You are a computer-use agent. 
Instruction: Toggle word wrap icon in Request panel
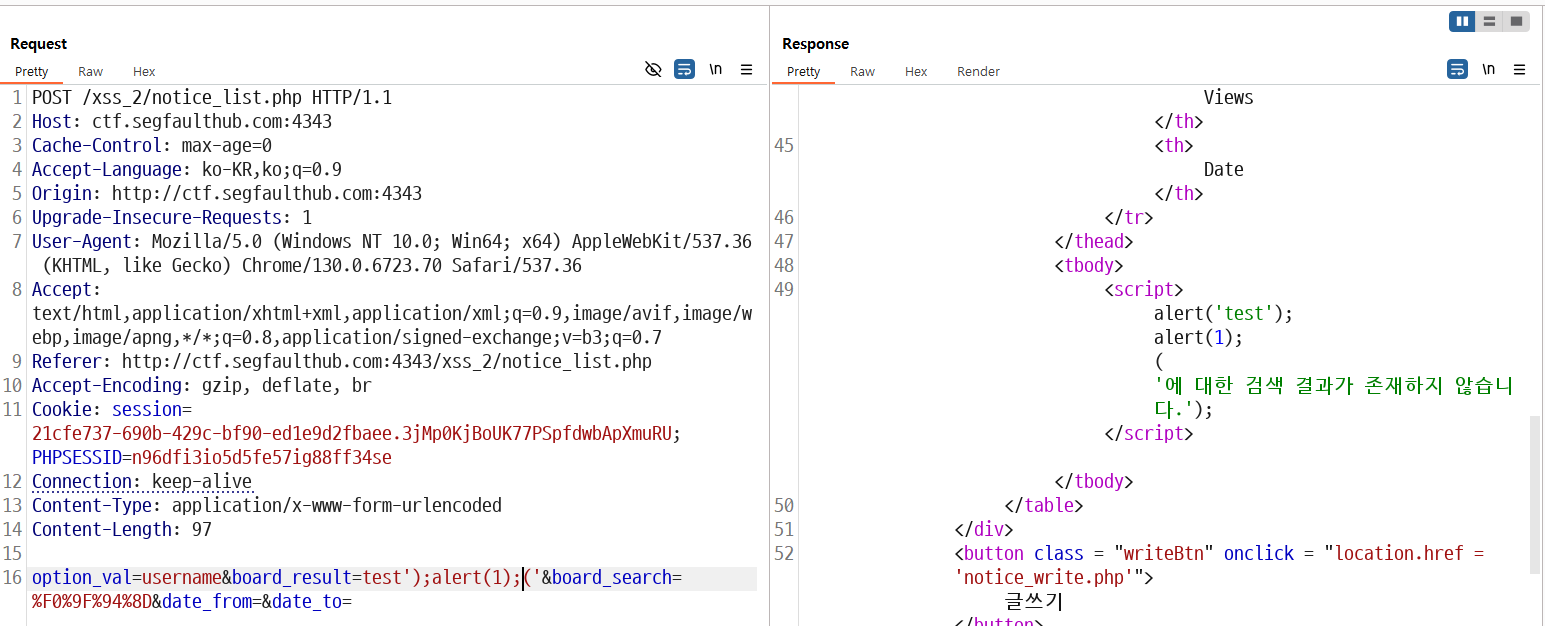(684, 69)
